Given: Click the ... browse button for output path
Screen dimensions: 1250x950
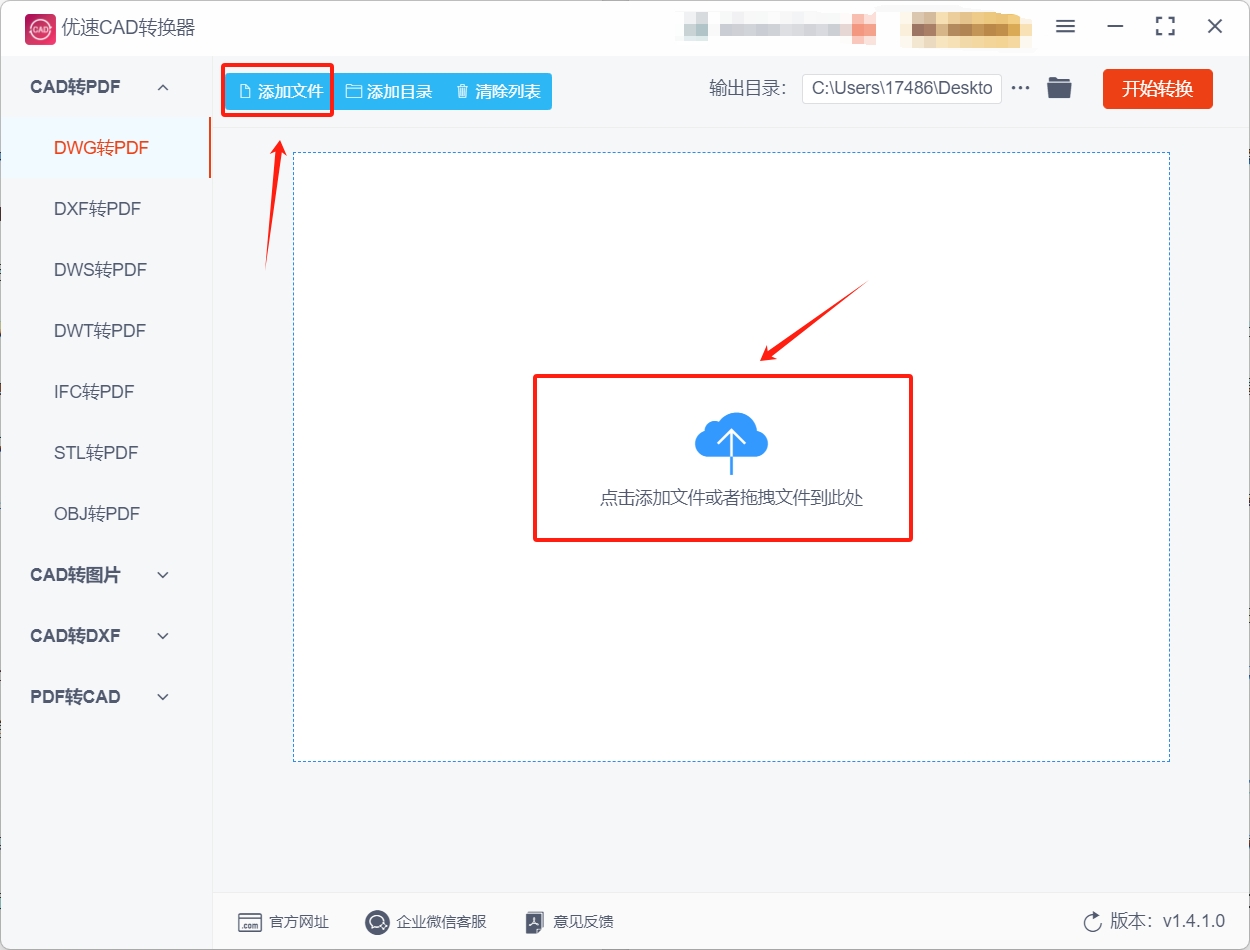Looking at the screenshot, I should pyautogui.click(x=1020, y=87).
